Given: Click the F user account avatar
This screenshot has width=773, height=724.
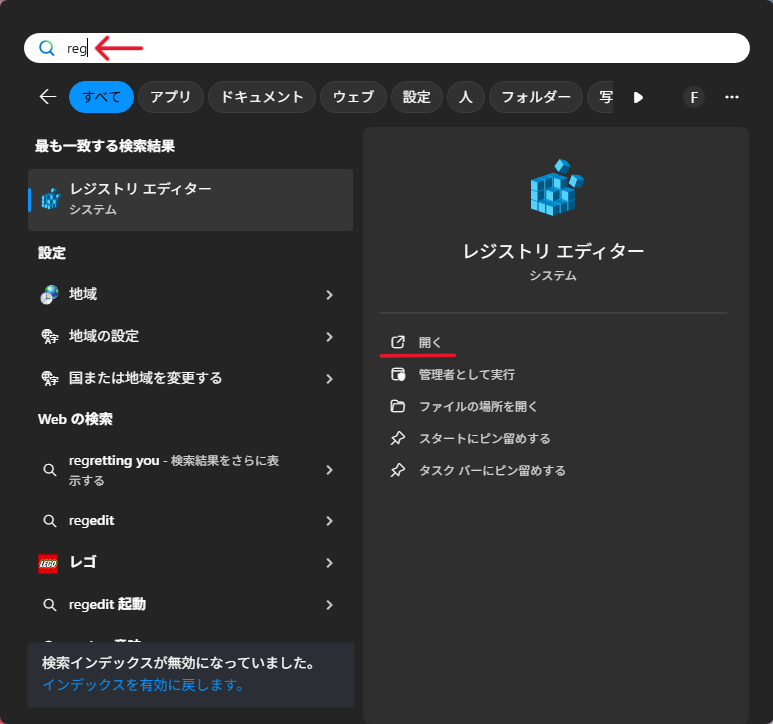Looking at the screenshot, I should tap(693, 97).
